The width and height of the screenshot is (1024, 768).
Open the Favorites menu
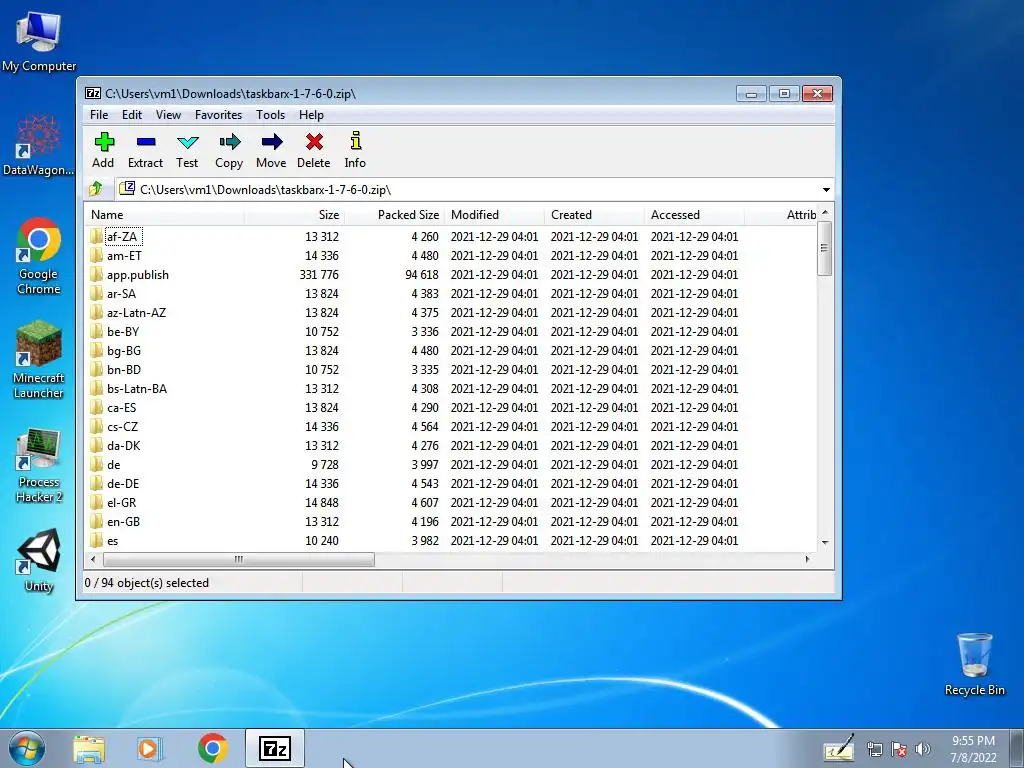tap(219, 115)
